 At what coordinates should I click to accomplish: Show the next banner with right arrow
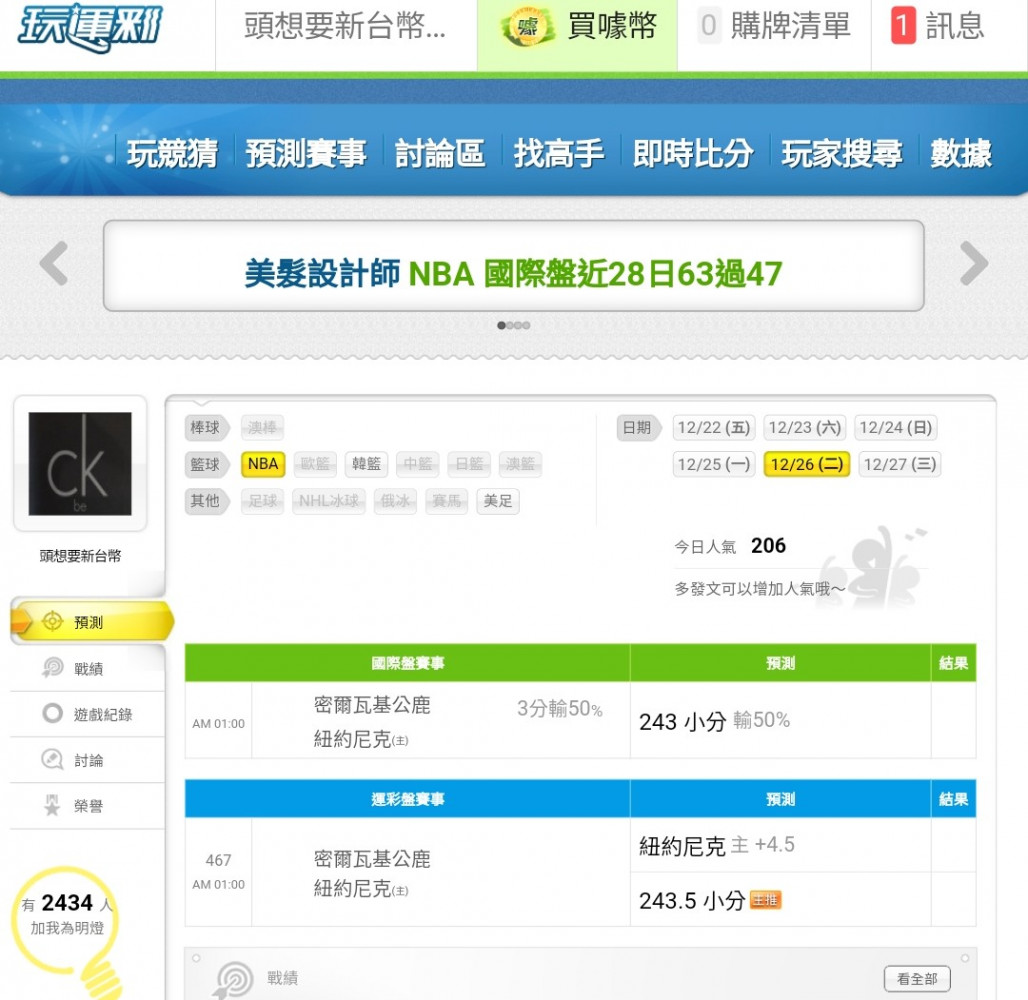point(974,263)
